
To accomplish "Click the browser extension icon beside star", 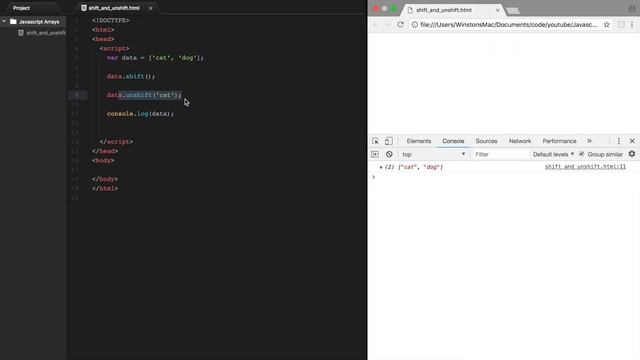I will pyautogui.click(x=621, y=24).
